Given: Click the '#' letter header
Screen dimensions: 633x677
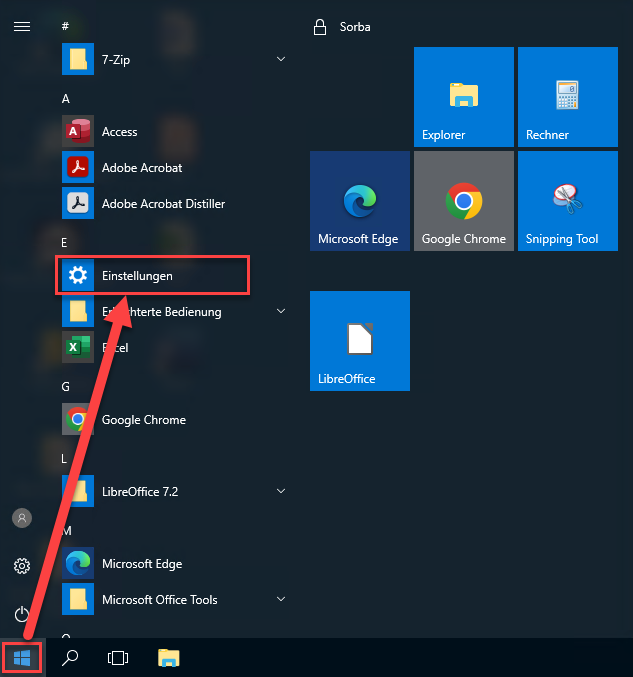Looking at the screenshot, I should (x=65, y=27).
